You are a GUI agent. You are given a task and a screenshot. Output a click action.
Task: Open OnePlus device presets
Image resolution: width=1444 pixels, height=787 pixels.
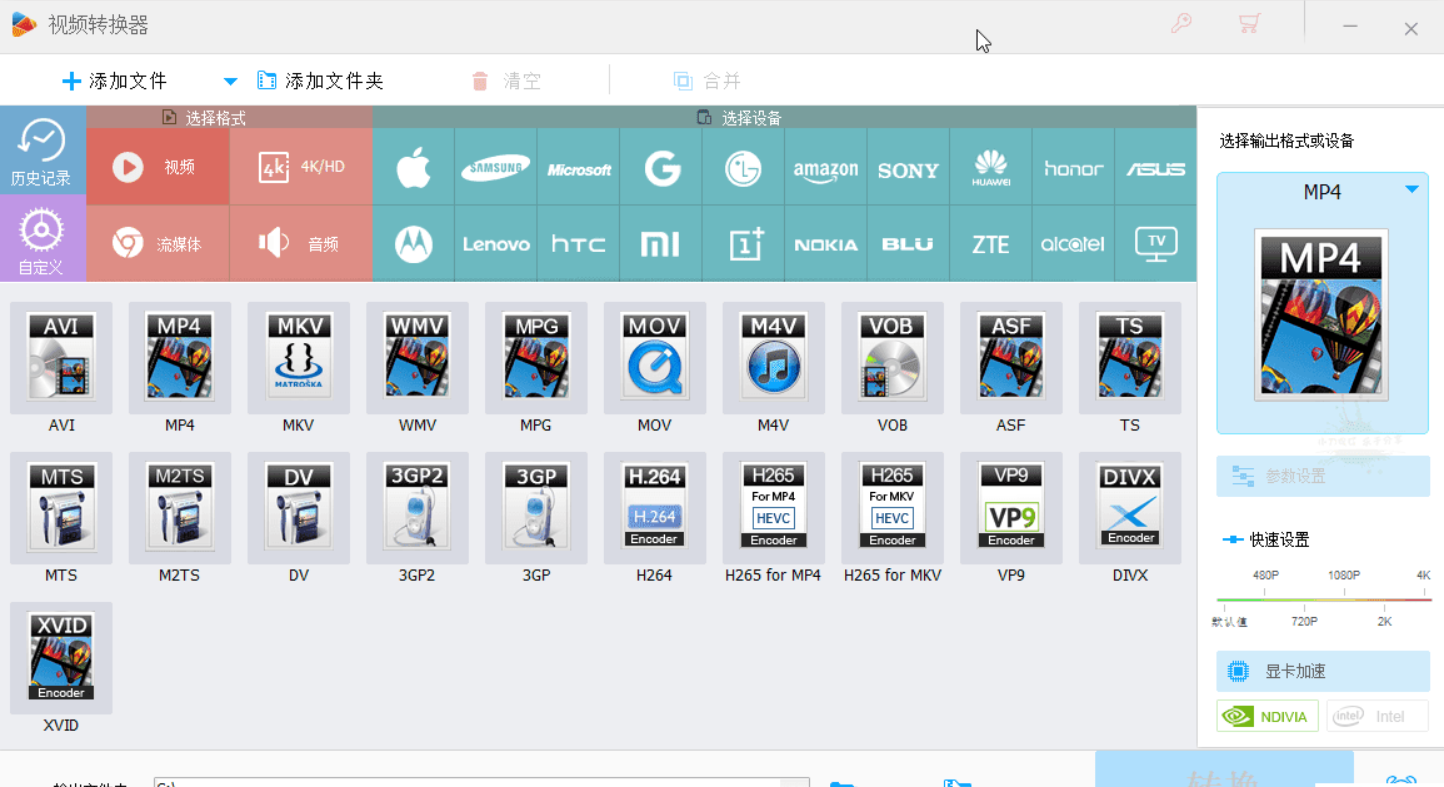(744, 244)
